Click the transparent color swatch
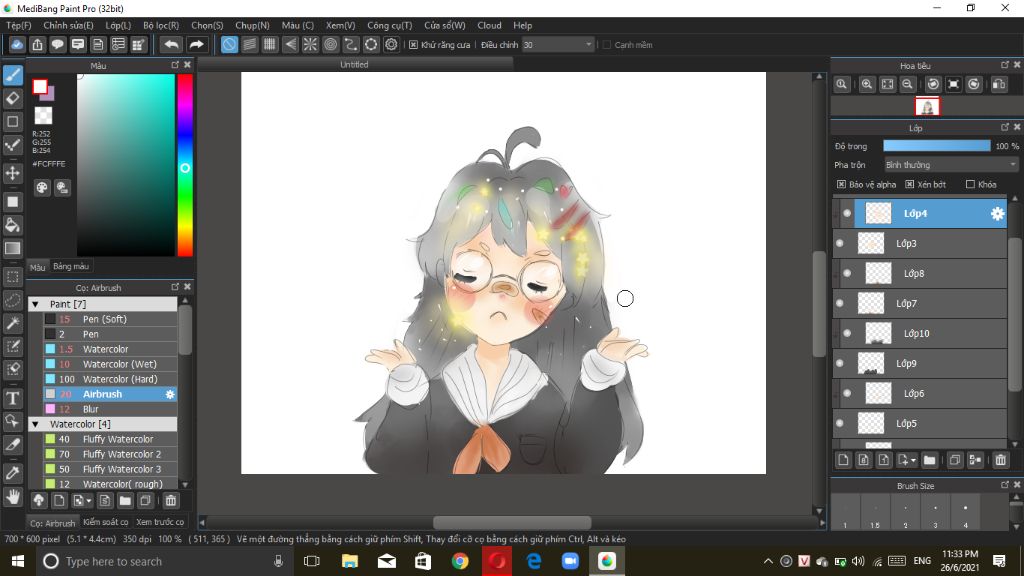 (43, 116)
